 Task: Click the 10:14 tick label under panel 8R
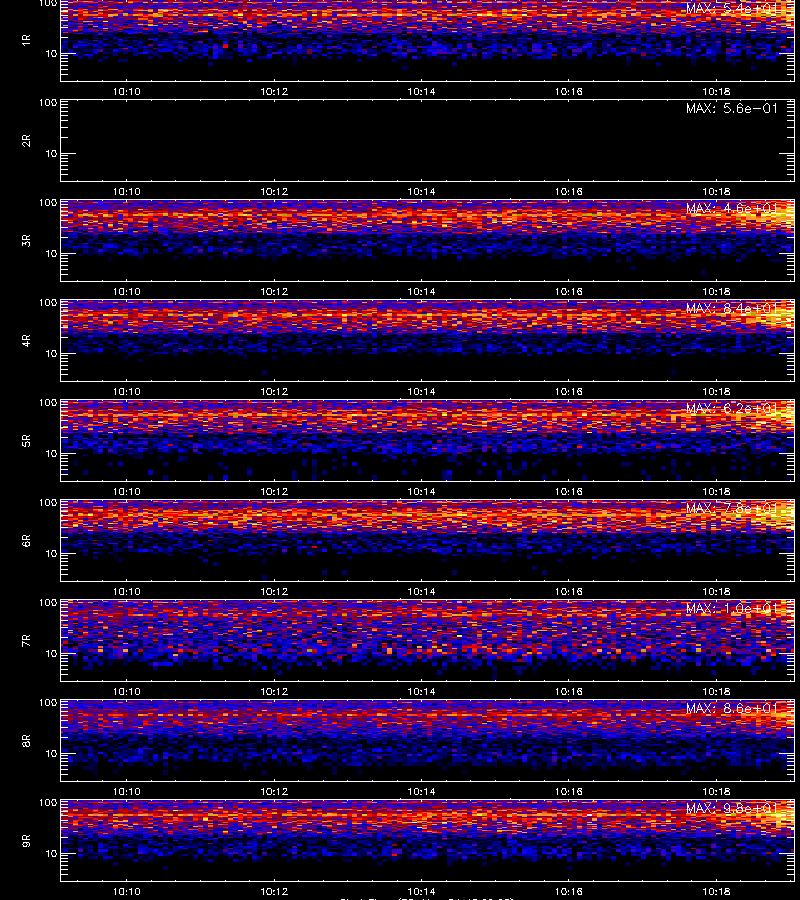click(x=421, y=791)
